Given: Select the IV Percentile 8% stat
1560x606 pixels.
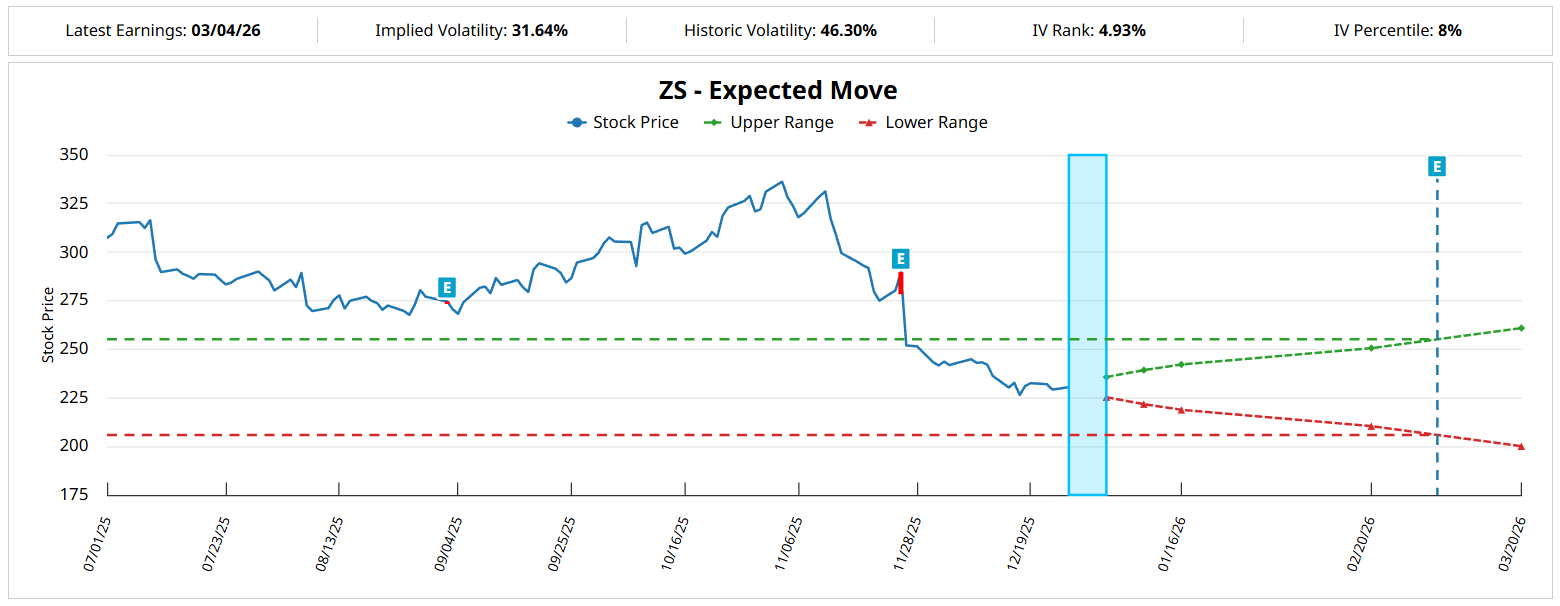Looking at the screenshot, I should click(x=1449, y=30).
